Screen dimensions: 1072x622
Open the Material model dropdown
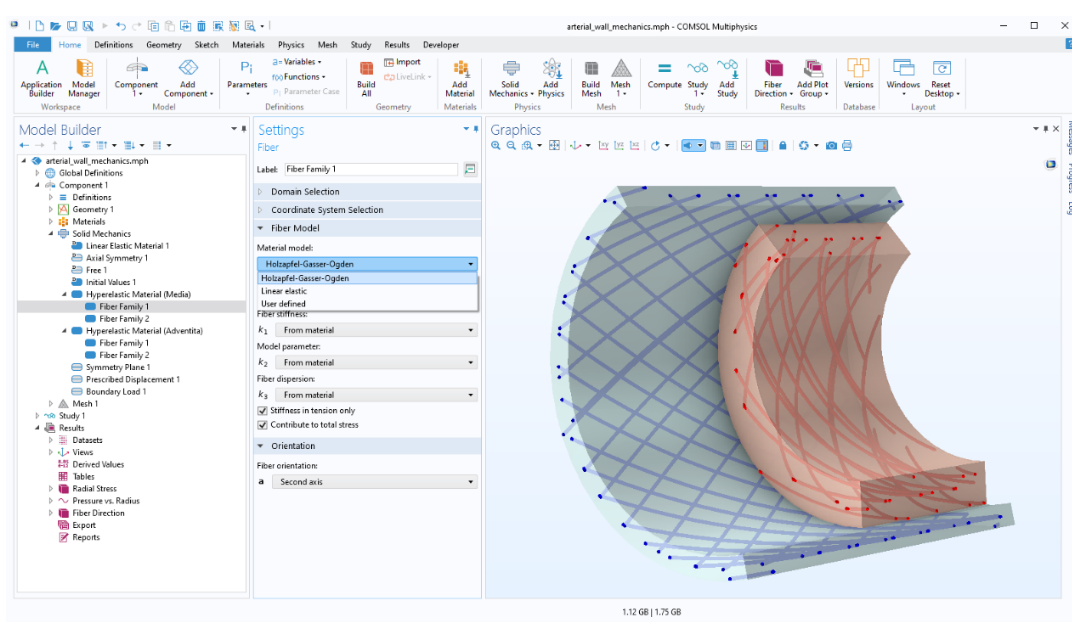pyautogui.click(x=367, y=264)
